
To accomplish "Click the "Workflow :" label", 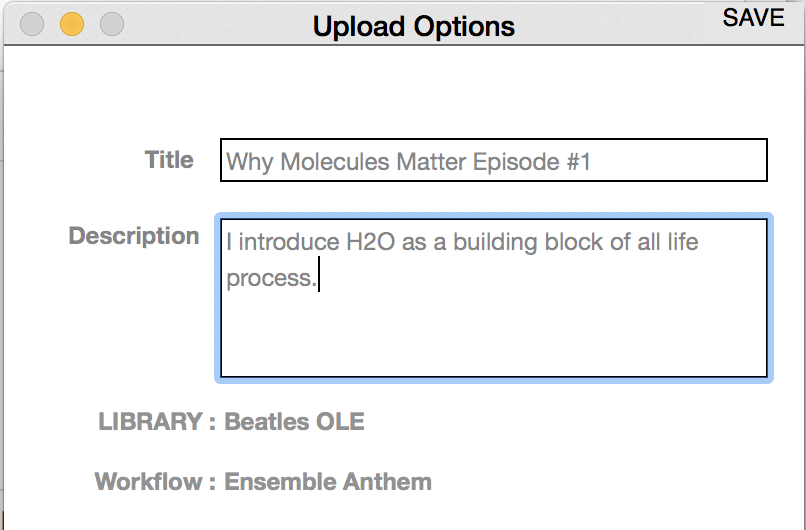I will tap(155, 482).
